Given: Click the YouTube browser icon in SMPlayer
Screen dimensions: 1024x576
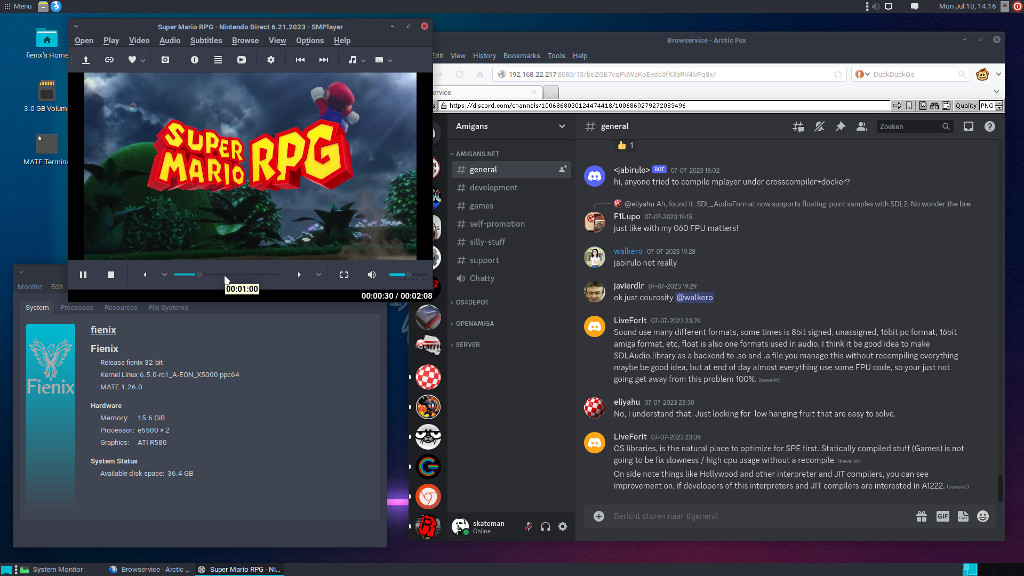Looking at the screenshot, I should click(x=242, y=60).
